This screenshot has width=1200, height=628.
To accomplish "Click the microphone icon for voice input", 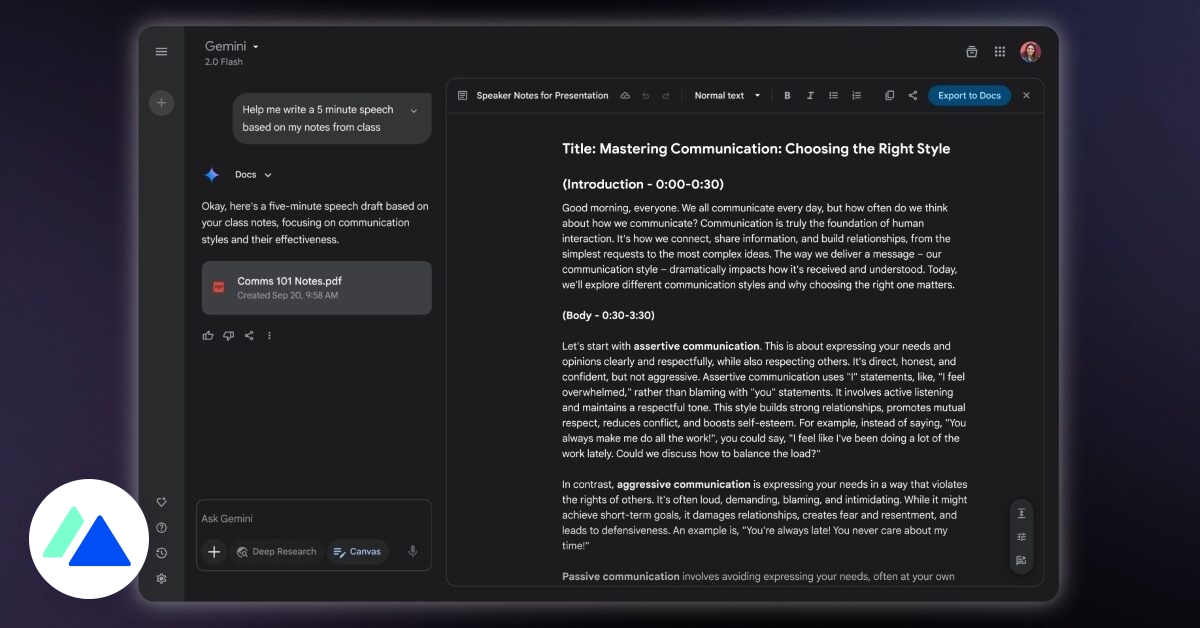I will [x=412, y=551].
